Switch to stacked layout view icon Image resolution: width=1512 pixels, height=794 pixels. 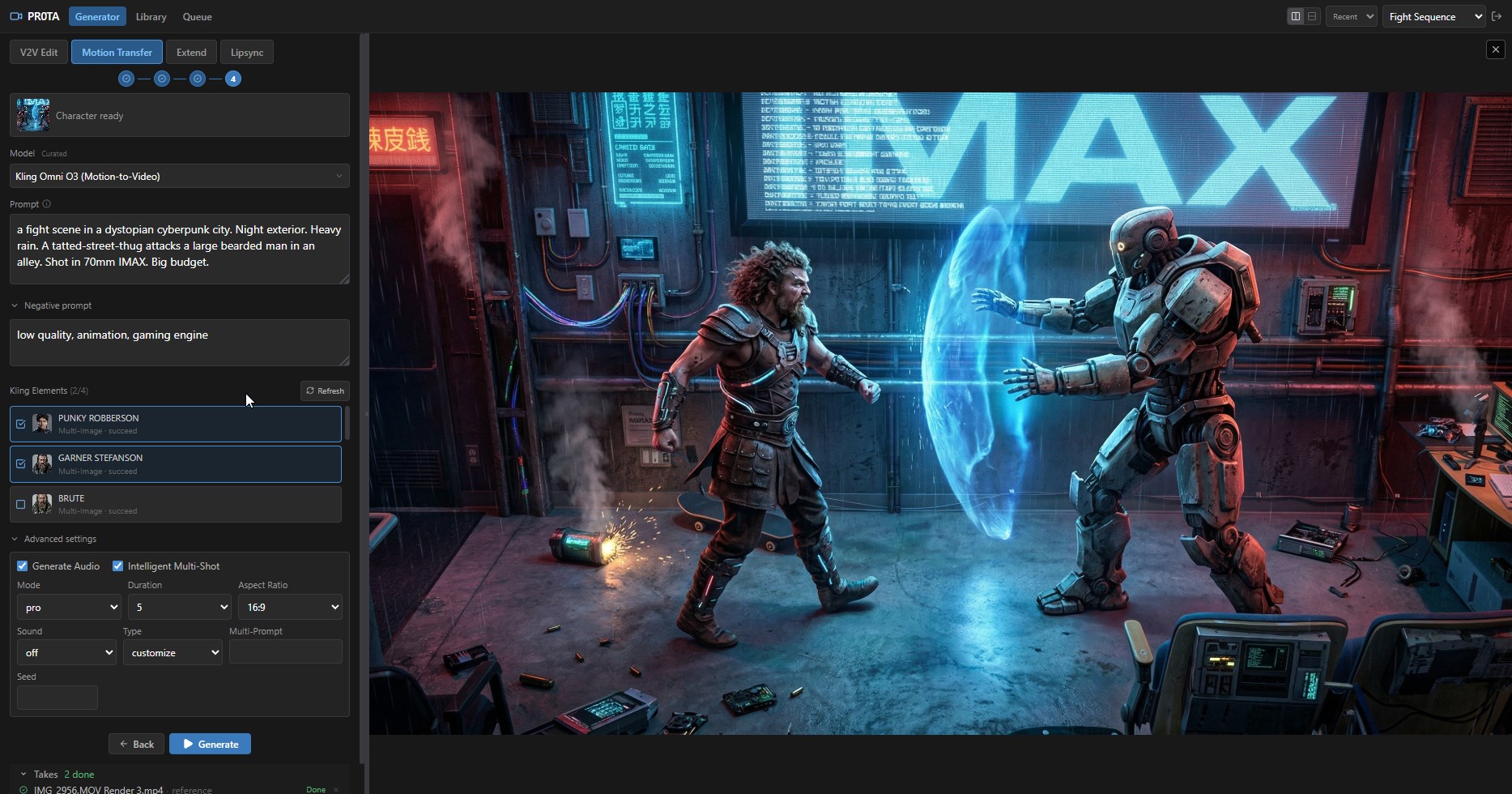1312,16
